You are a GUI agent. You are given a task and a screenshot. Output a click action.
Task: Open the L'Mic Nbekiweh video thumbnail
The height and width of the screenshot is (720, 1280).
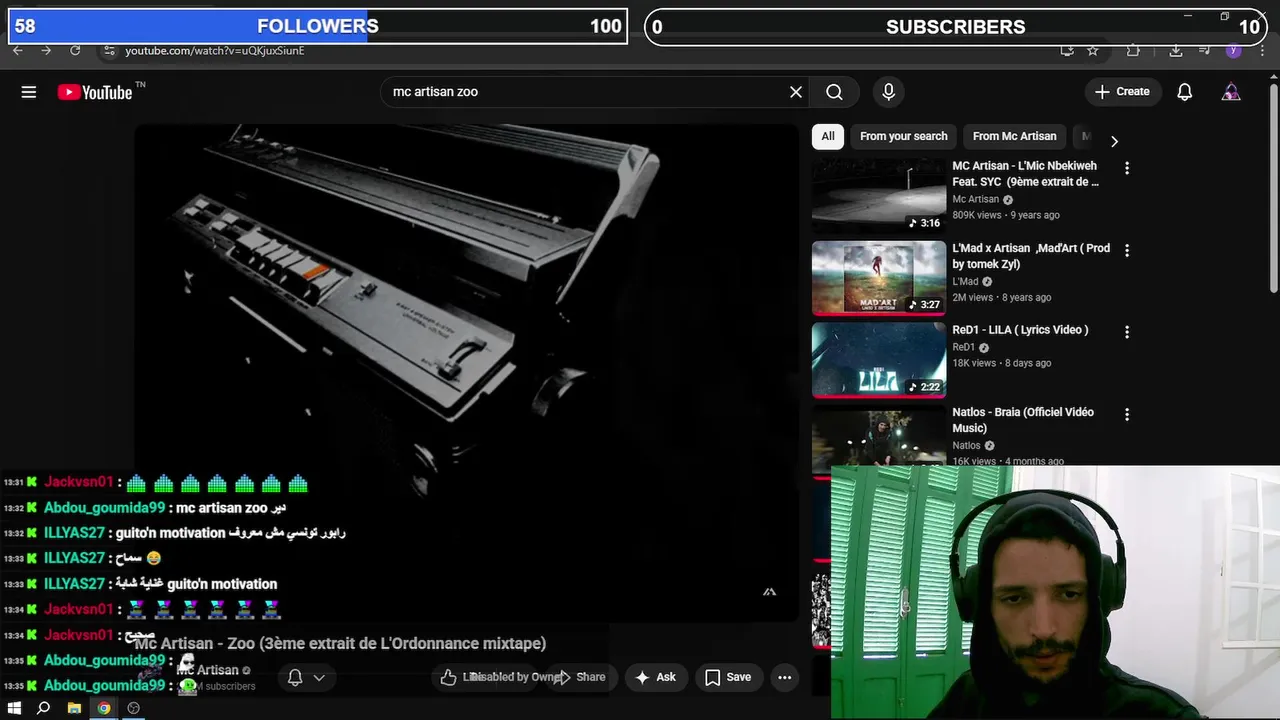[x=879, y=195]
